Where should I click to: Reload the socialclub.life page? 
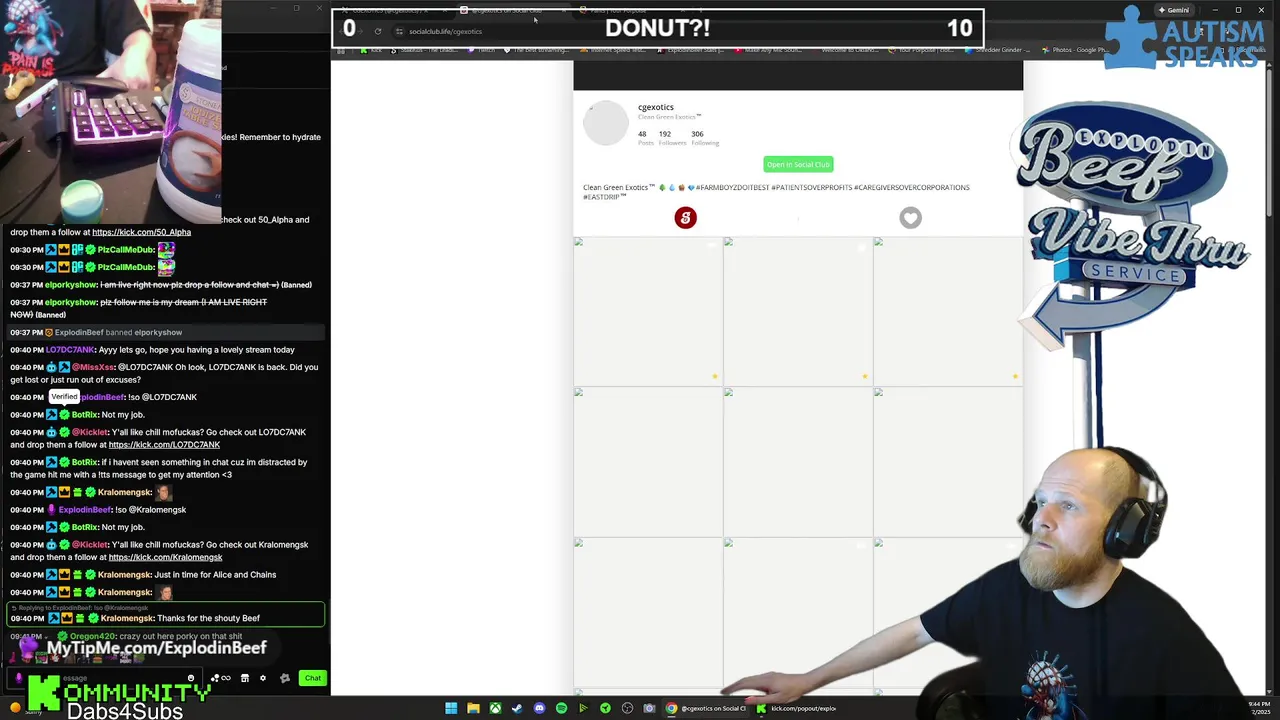coord(377,31)
